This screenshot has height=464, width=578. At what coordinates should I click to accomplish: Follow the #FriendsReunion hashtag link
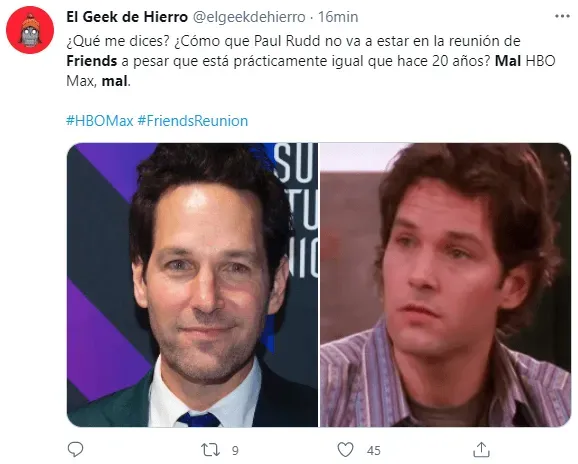[193, 121]
